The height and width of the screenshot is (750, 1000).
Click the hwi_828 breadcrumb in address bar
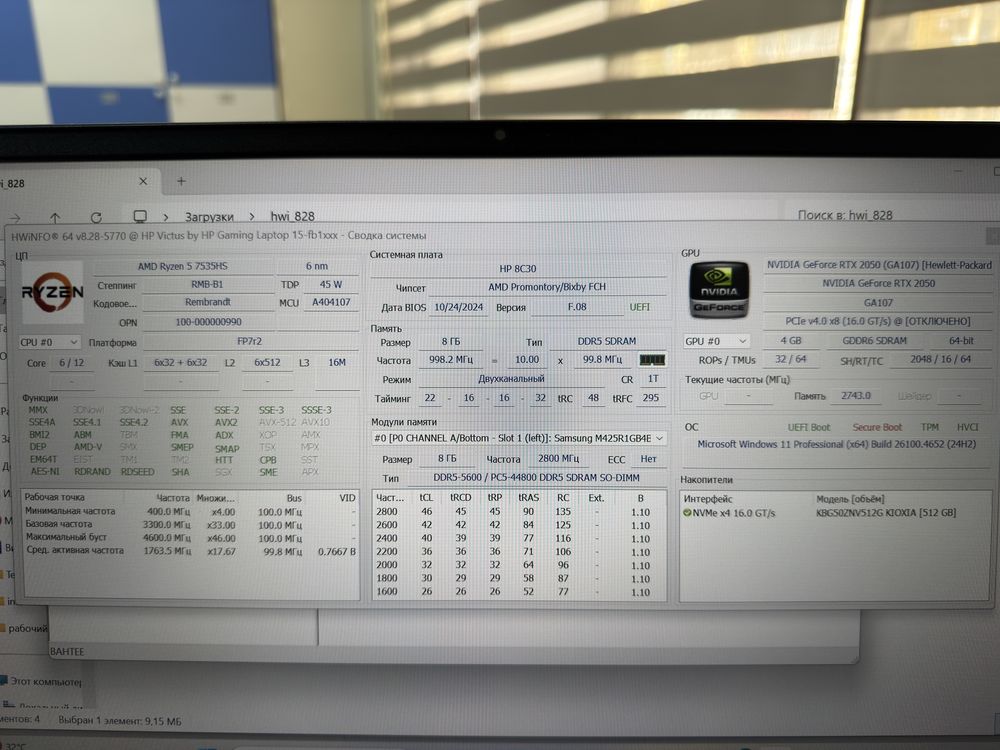pyautogui.click(x=293, y=216)
